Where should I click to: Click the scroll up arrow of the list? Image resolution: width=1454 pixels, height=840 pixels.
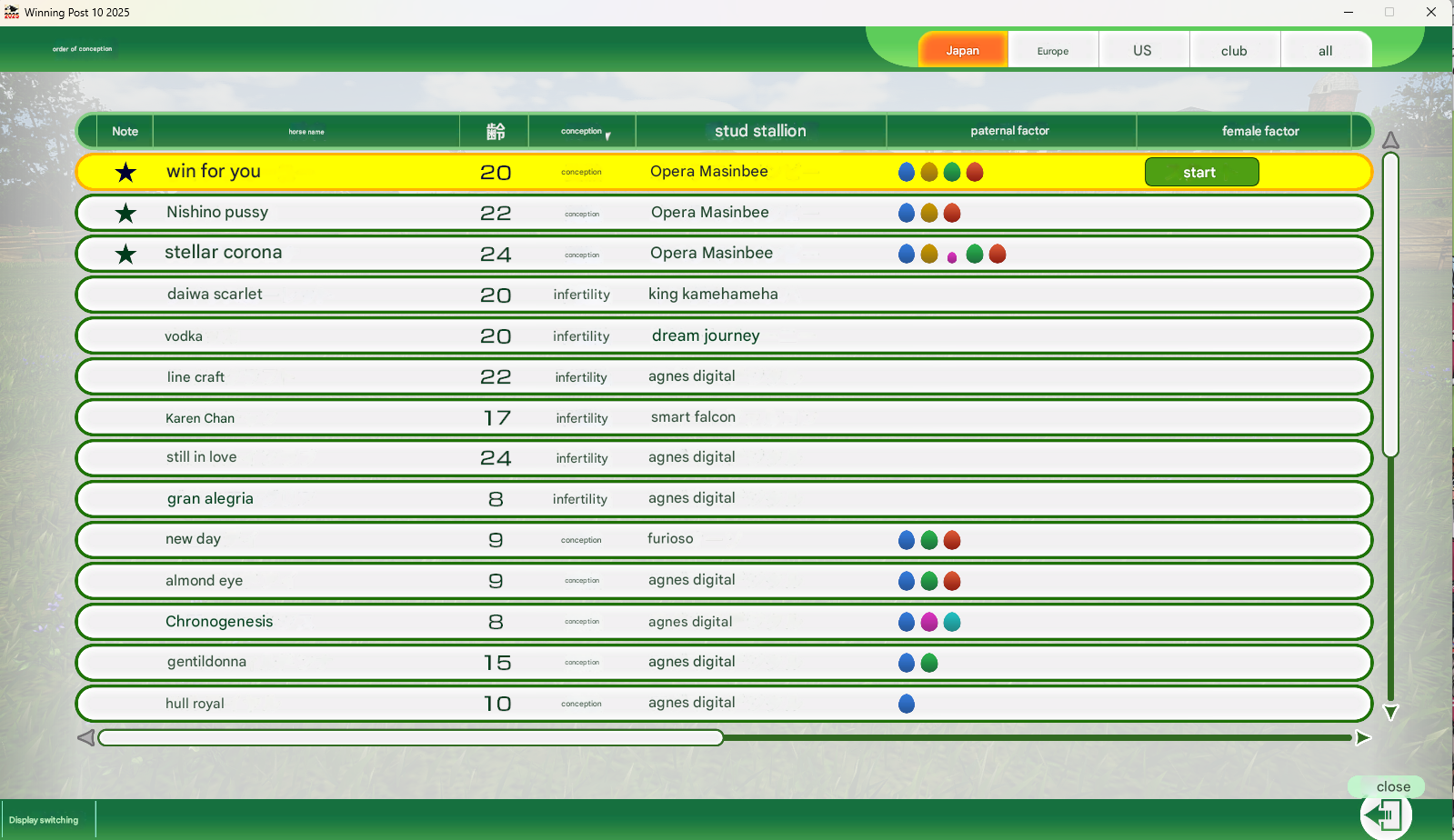[1390, 140]
